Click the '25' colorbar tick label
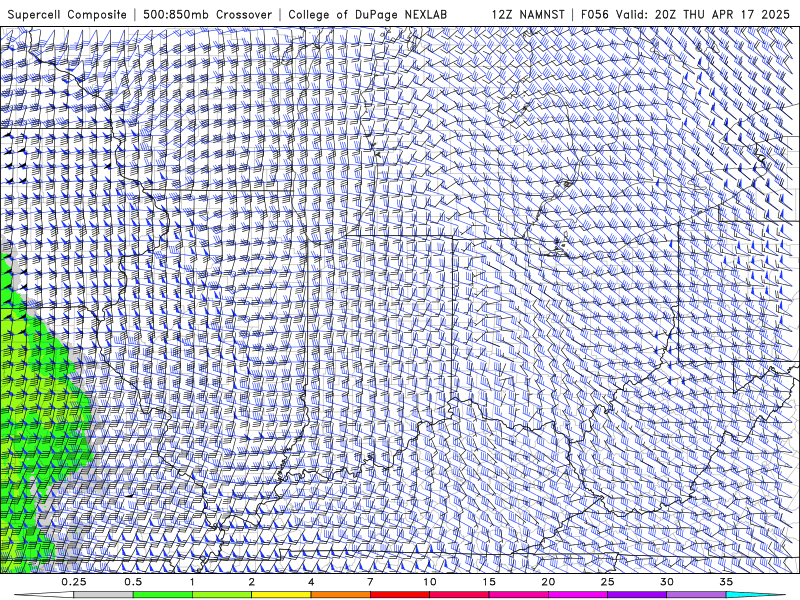This screenshot has width=800, height=600. (x=607, y=582)
